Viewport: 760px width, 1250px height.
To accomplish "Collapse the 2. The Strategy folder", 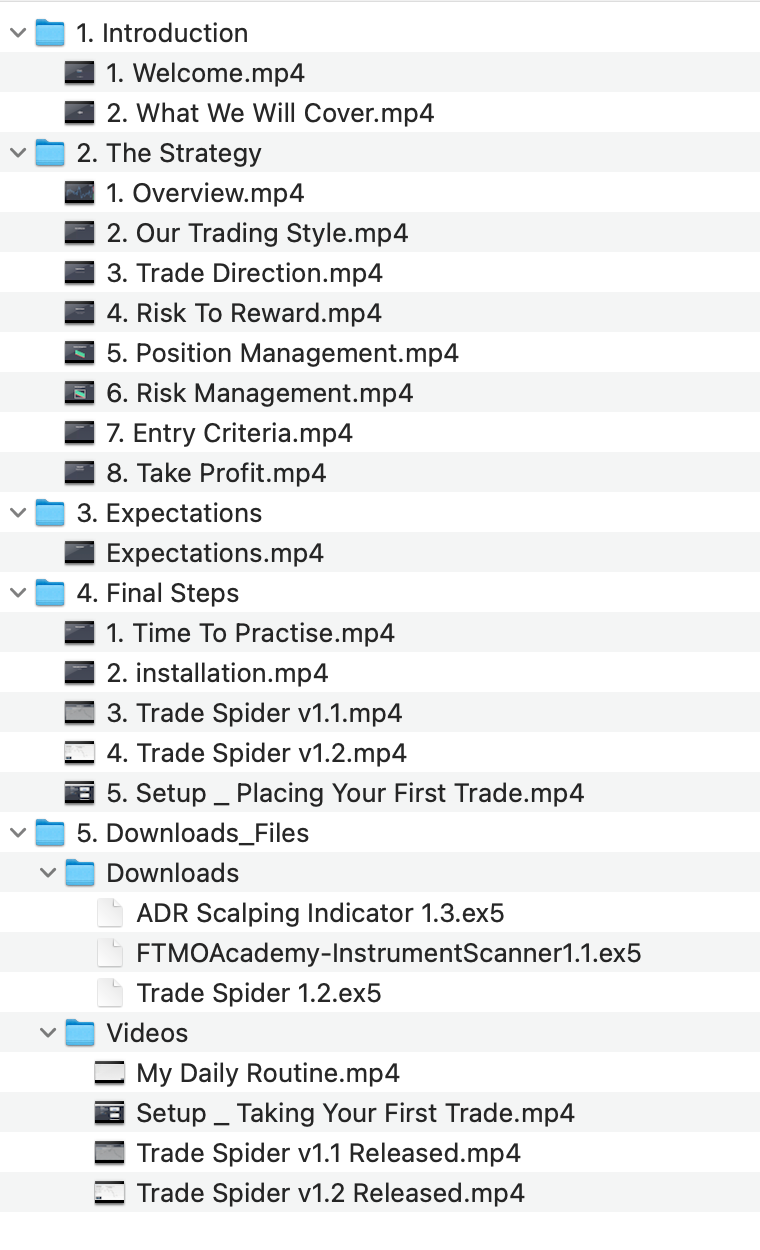I will 17,153.
